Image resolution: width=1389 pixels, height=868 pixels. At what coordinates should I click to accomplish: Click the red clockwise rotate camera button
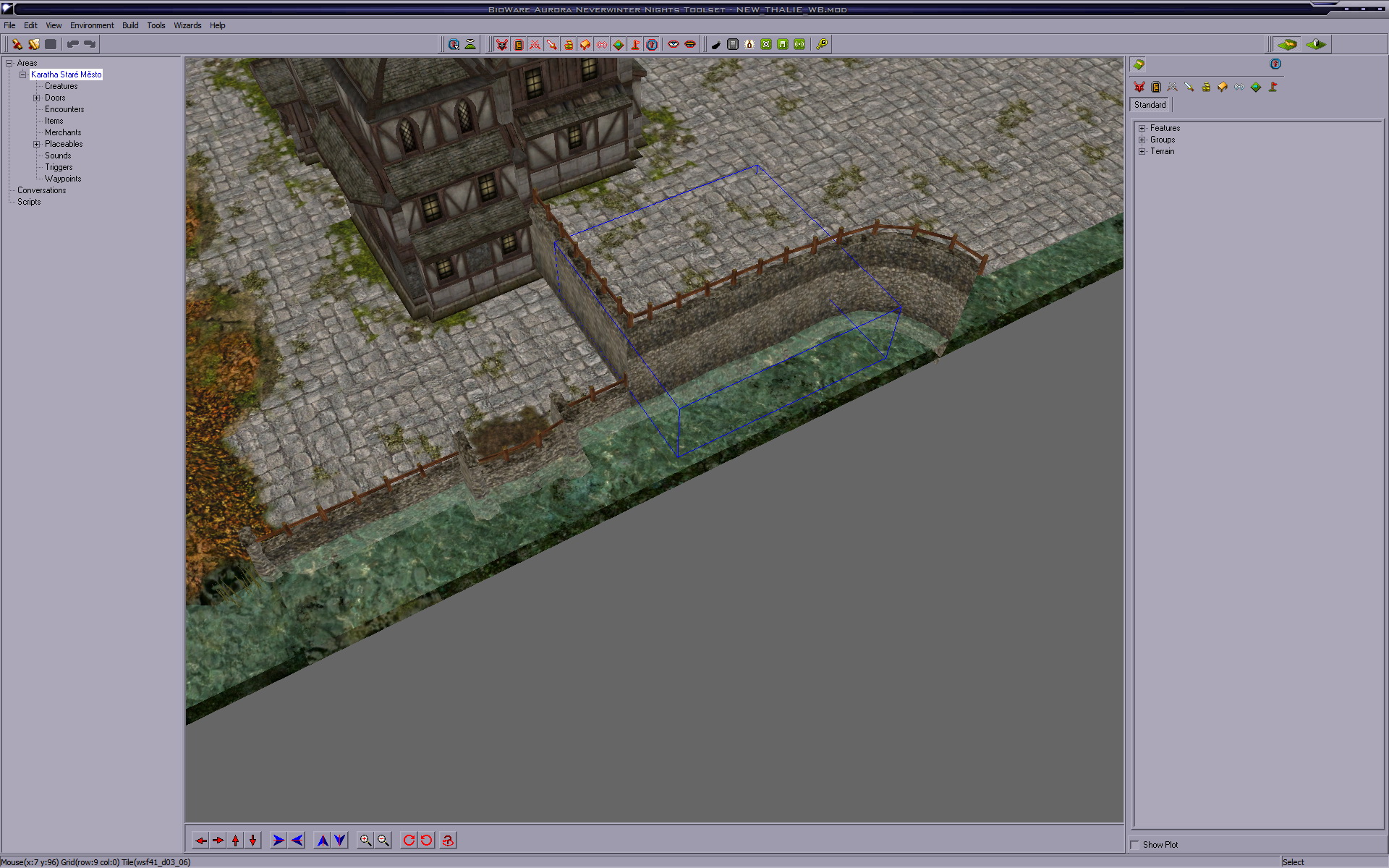[x=409, y=841]
